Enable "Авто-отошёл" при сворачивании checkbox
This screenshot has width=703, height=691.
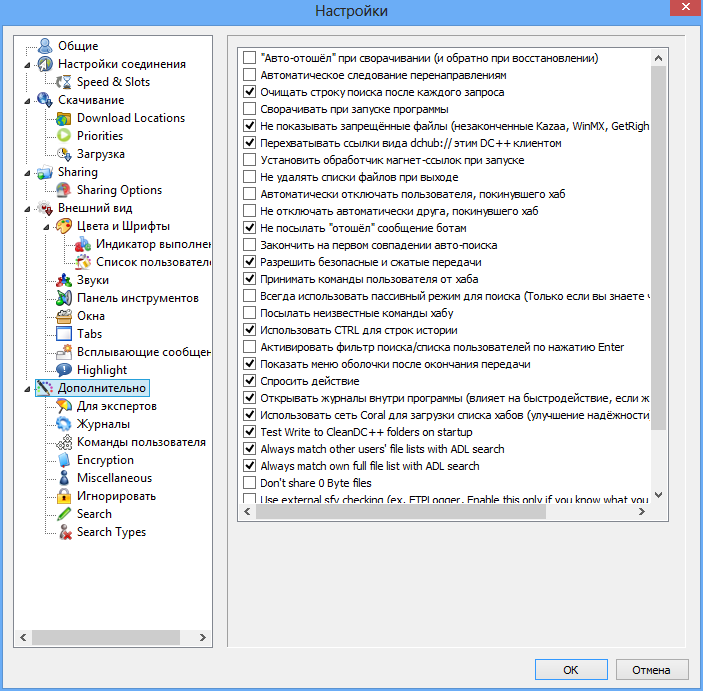pos(249,58)
